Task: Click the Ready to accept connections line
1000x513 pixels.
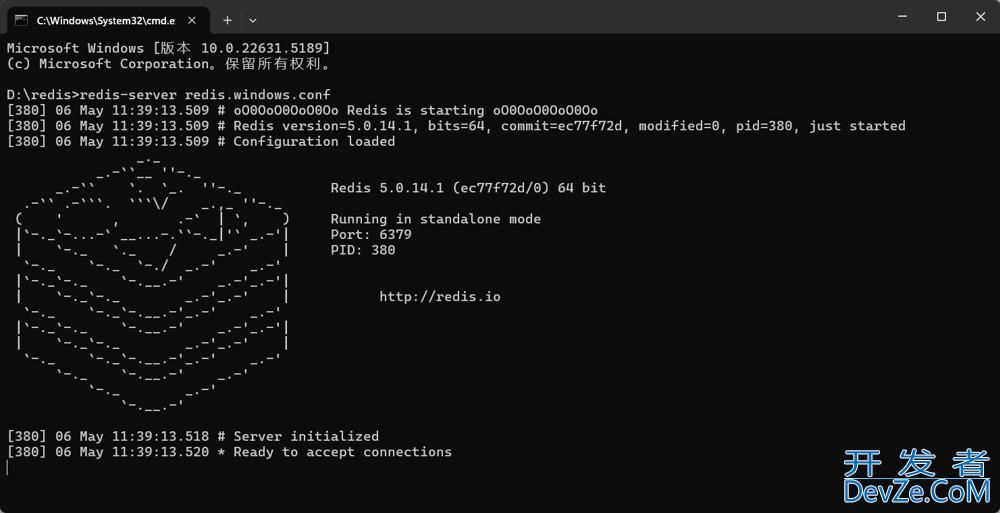Action: [x=230, y=452]
